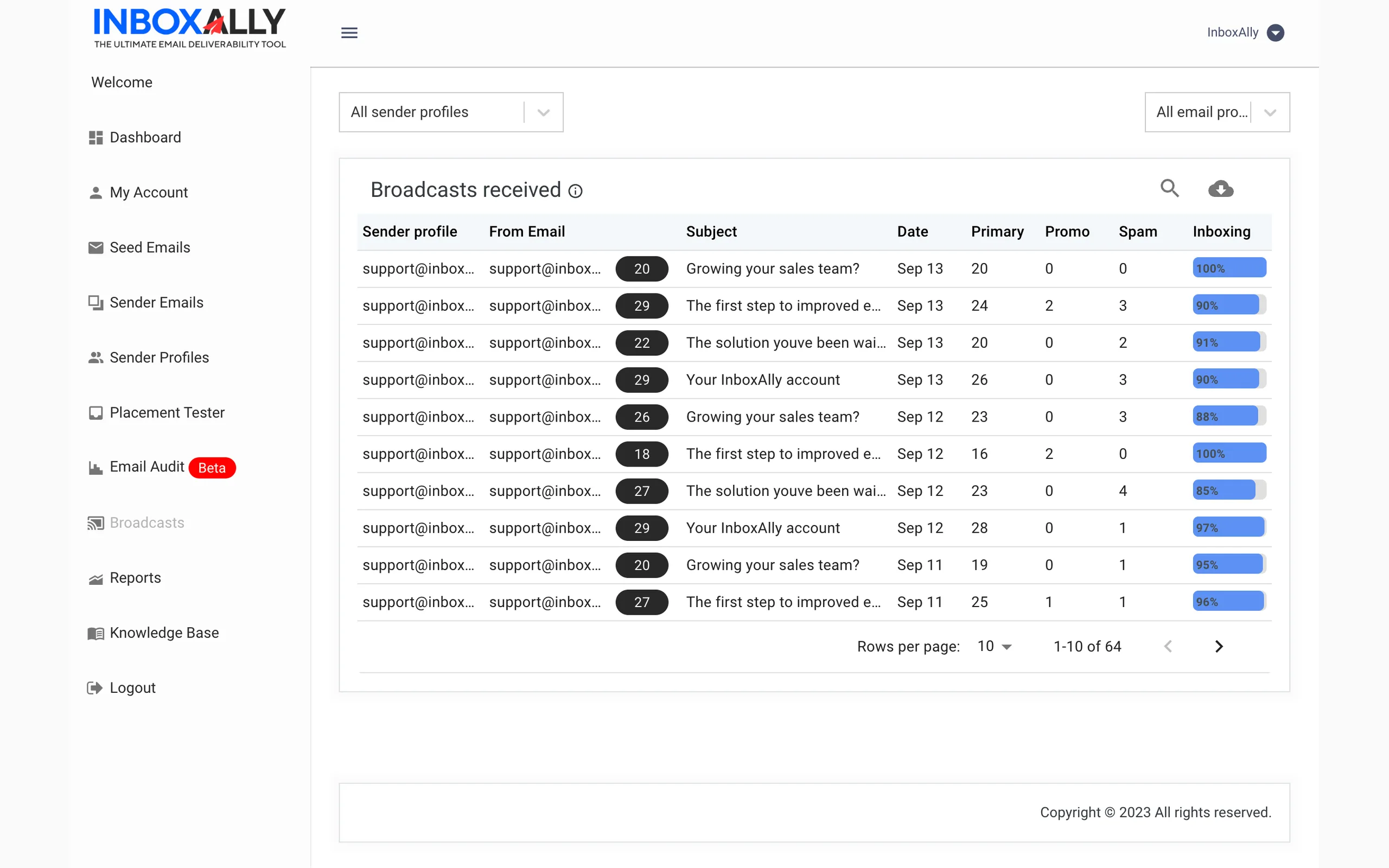Sort by Inboxing column header
This screenshot has height=868, width=1389.
point(1221,232)
